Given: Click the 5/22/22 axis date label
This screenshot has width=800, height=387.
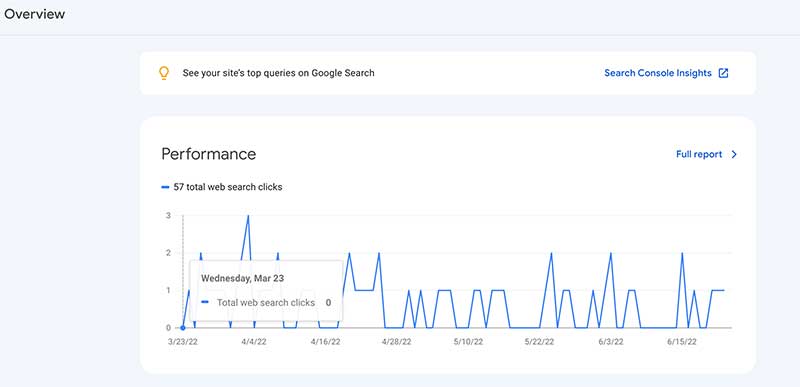Looking at the screenshot, I should click(539, 342).
